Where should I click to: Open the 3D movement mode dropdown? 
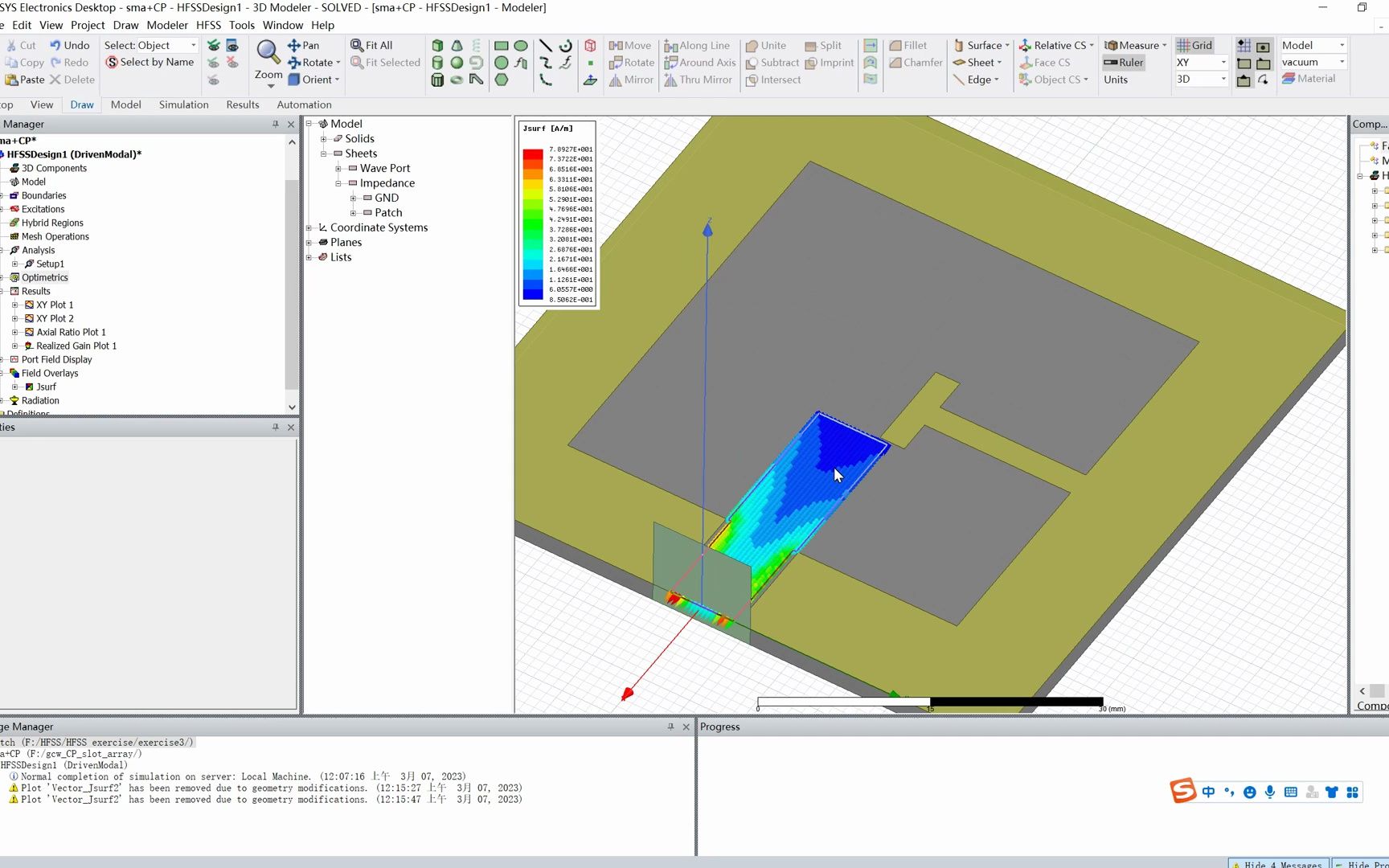(1223, 80)
